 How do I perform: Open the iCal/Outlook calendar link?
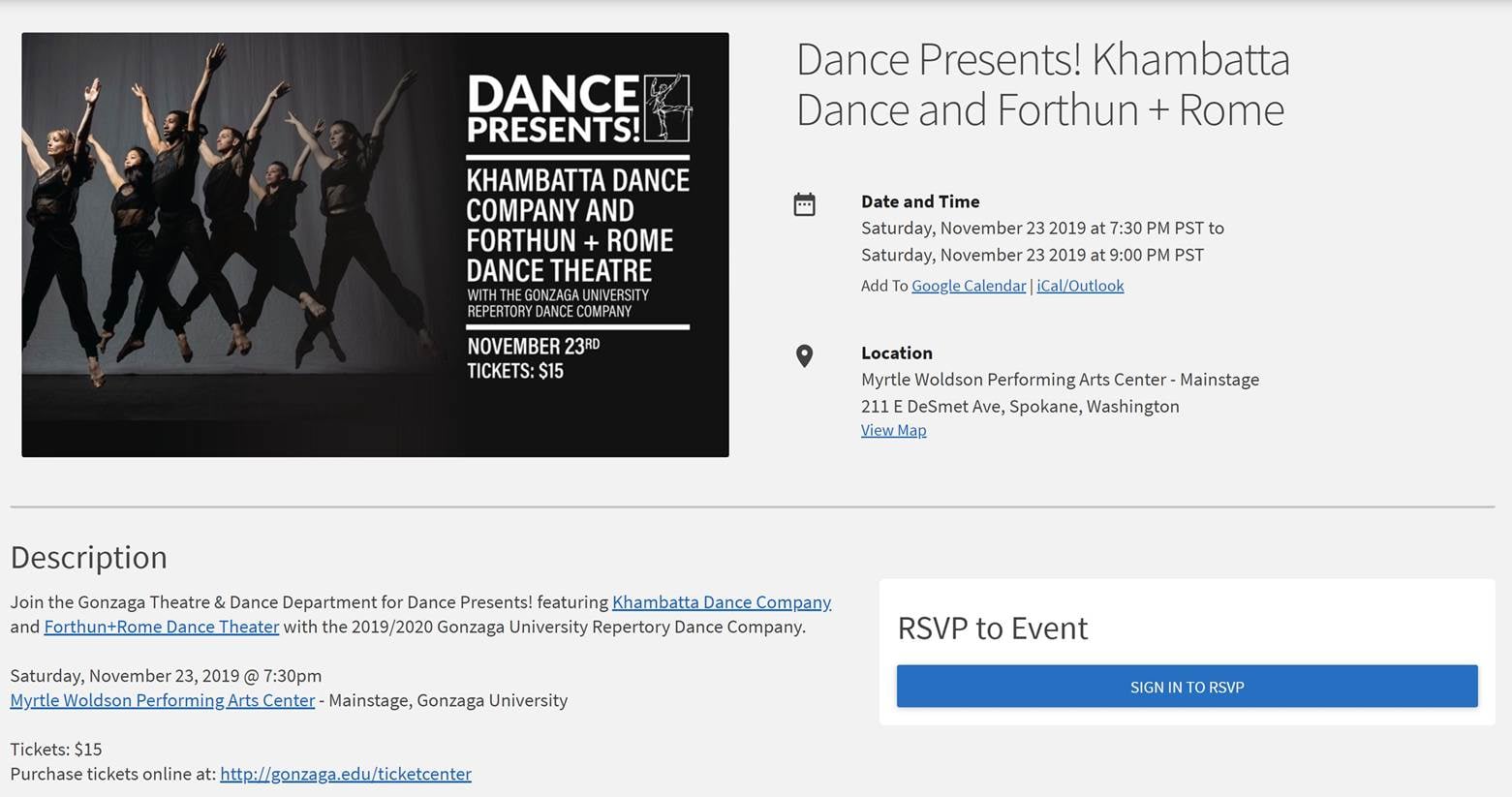pyautogui.click(x=1080, y=286)
